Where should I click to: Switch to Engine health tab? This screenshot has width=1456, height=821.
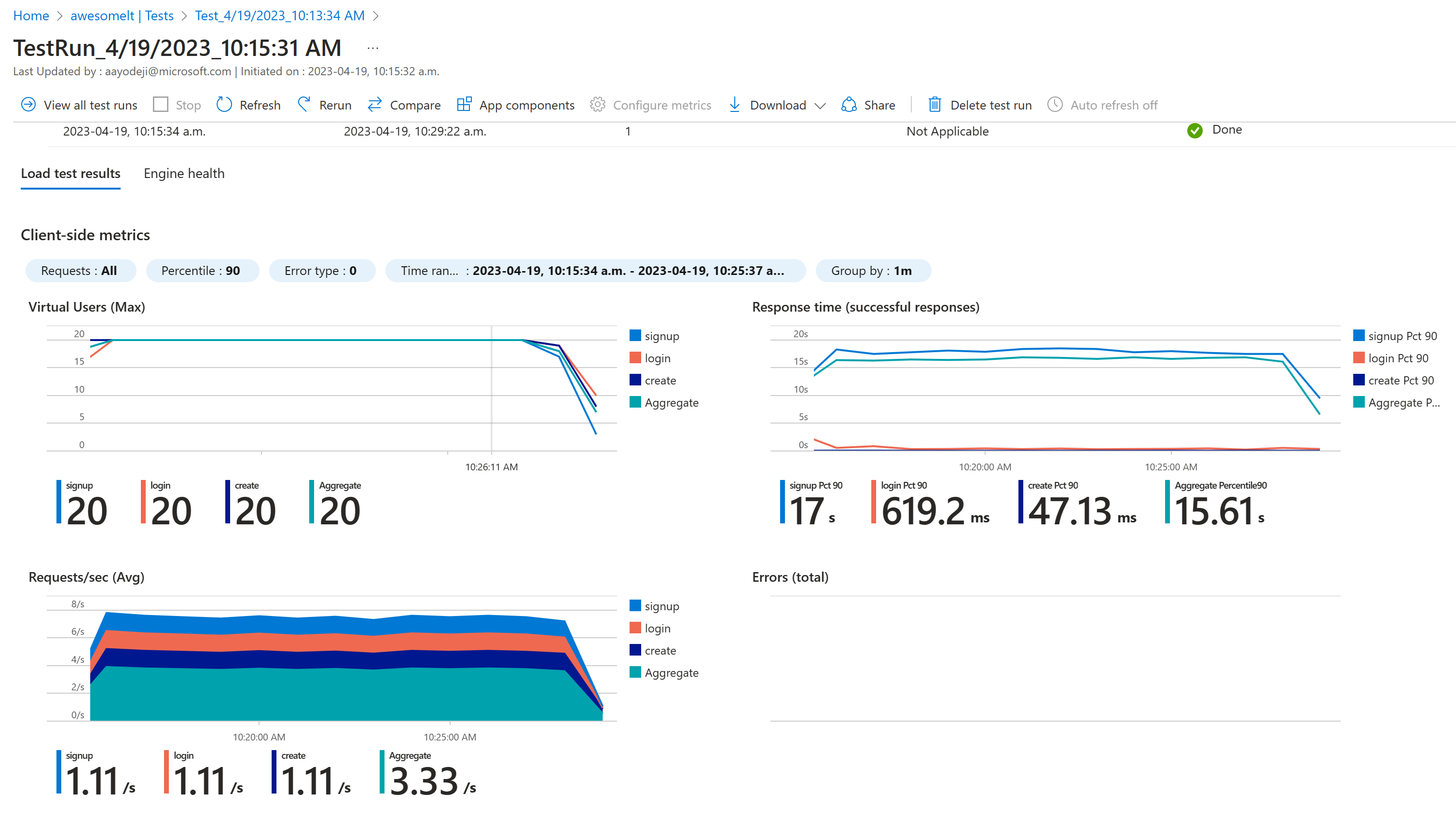click(184, 172)
